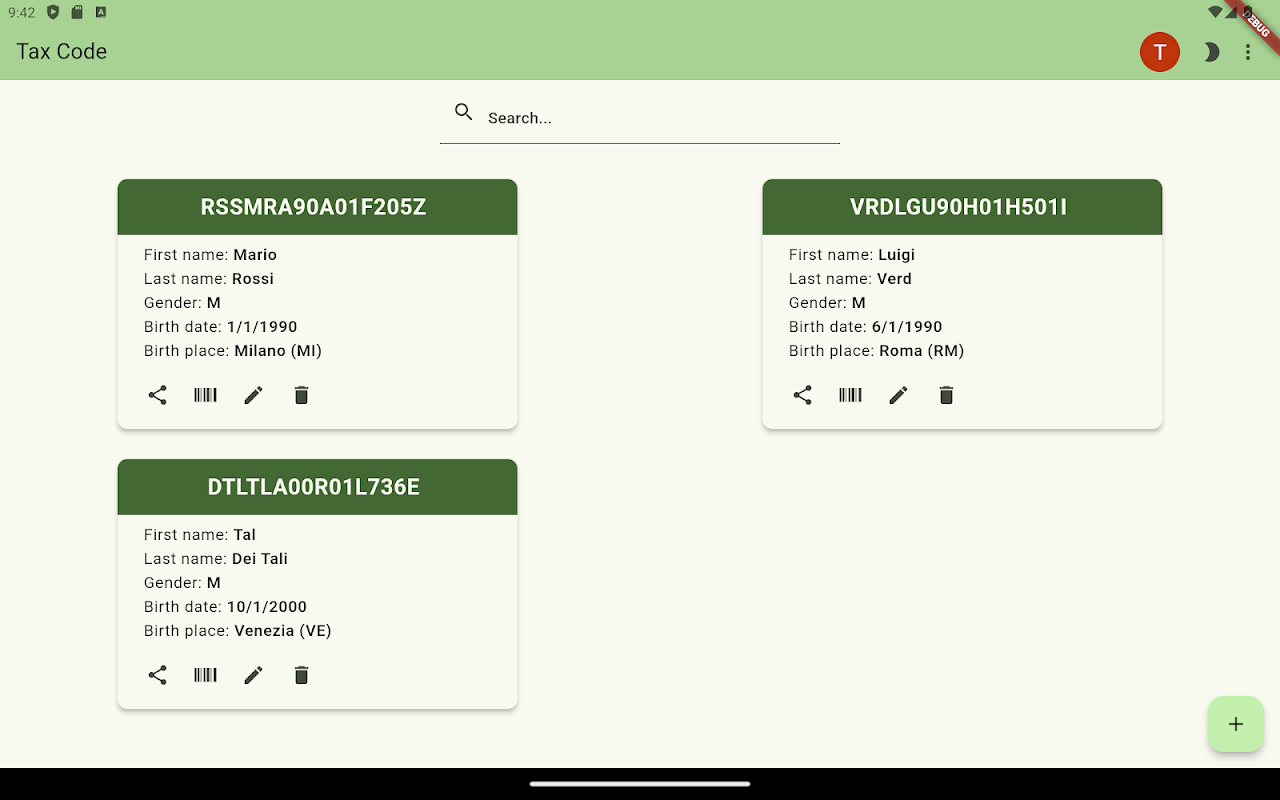Edit the Tal Dei Tali card
Screen dimensions: 1280x800
tap(254, 675)
